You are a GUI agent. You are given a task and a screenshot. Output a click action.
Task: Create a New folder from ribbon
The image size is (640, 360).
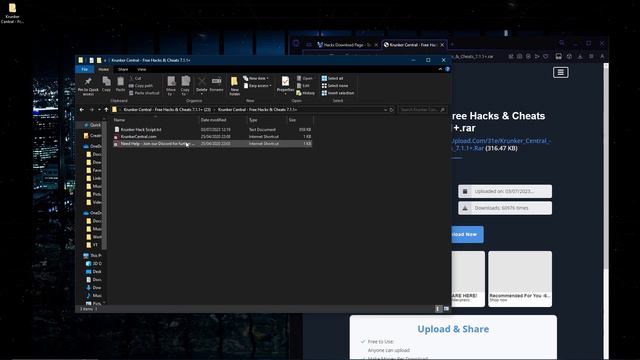234,86
